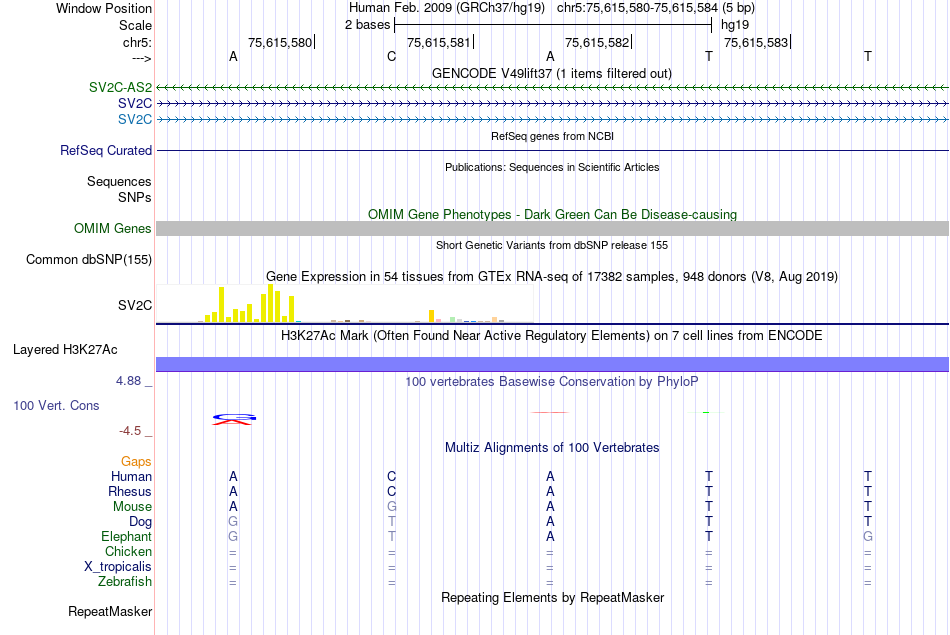Click the Human species label
The image size is (950, 635).
131,477
